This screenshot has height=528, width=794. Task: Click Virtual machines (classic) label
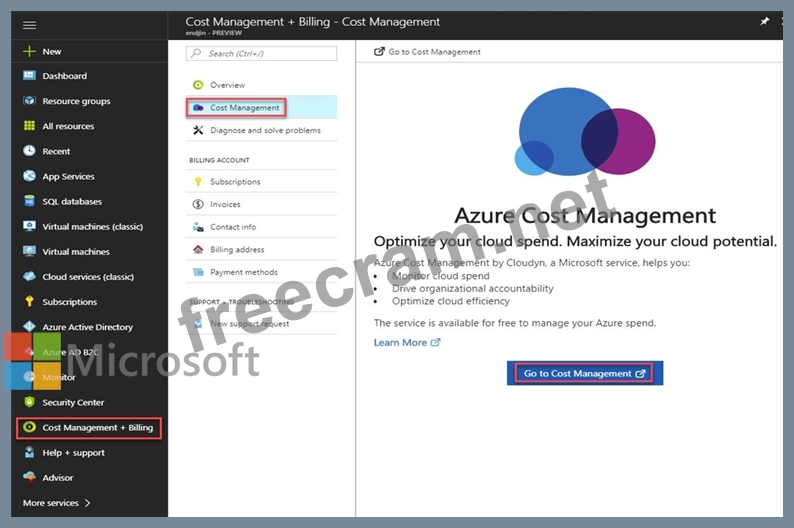[x=93, y=226]
